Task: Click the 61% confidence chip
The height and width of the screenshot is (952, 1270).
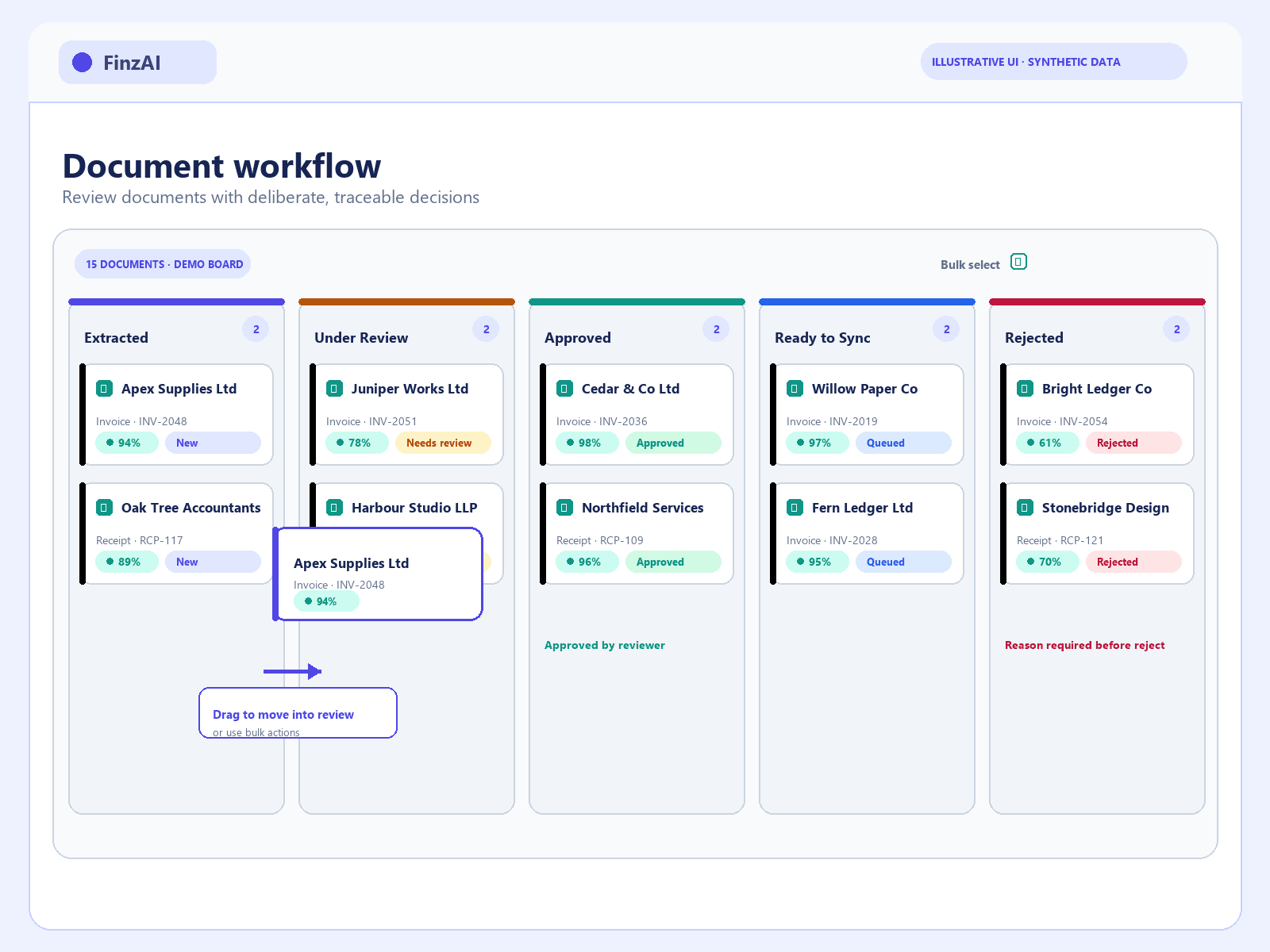Action: (x=1048, y=443)
